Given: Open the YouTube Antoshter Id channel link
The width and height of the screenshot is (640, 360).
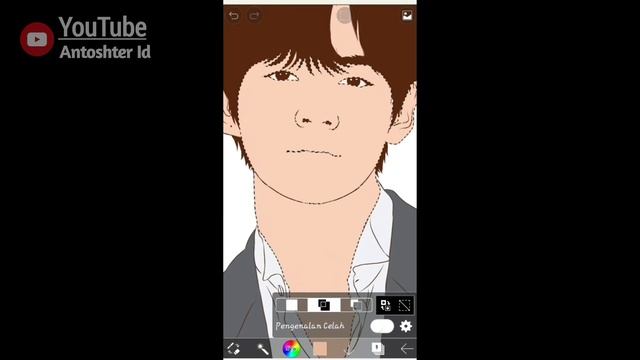Looking at the screenshot, I should (x=104, y=38).
